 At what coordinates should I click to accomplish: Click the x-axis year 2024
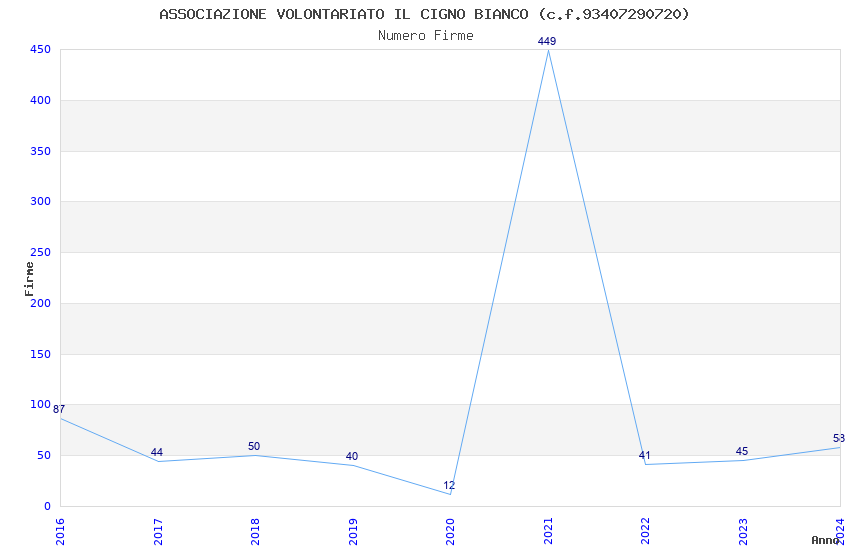tap(841, 532)
